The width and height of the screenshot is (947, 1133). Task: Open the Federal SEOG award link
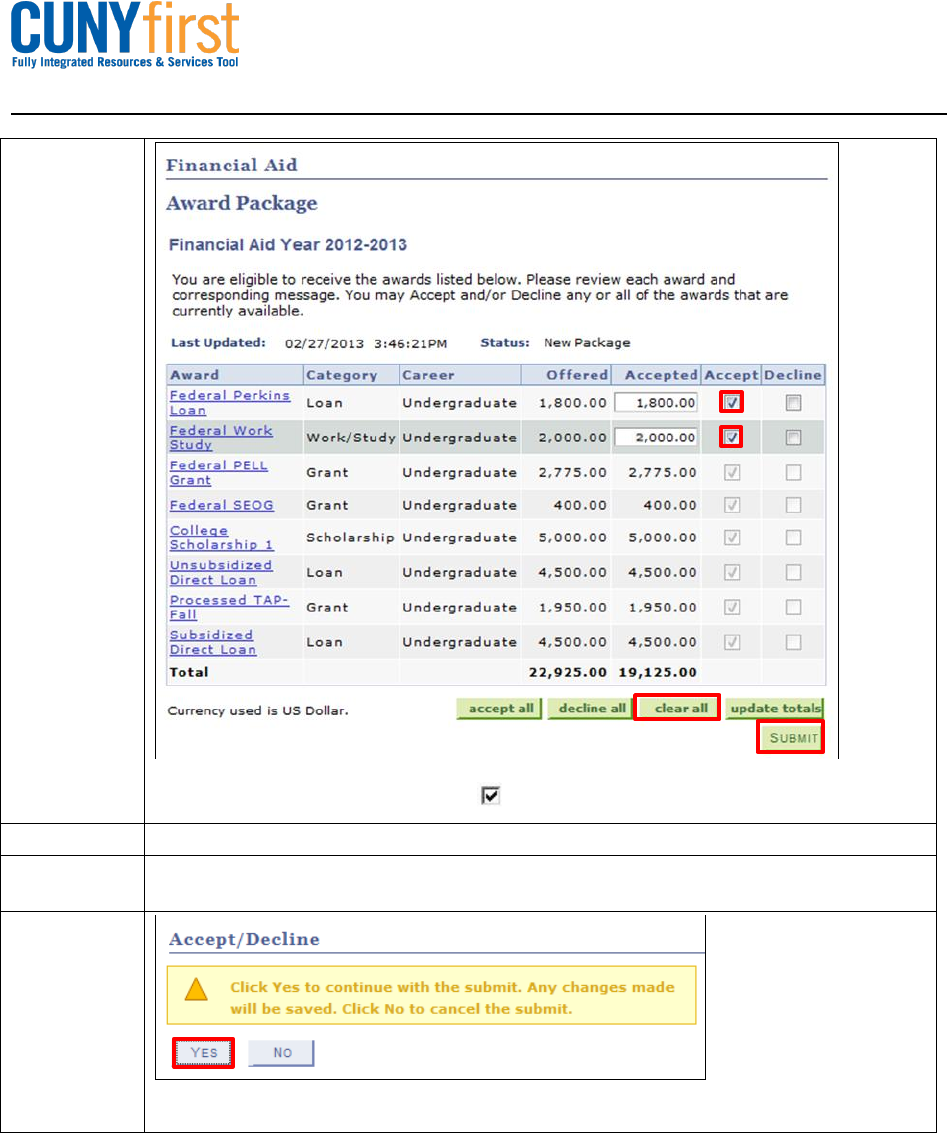pos(222,505)
